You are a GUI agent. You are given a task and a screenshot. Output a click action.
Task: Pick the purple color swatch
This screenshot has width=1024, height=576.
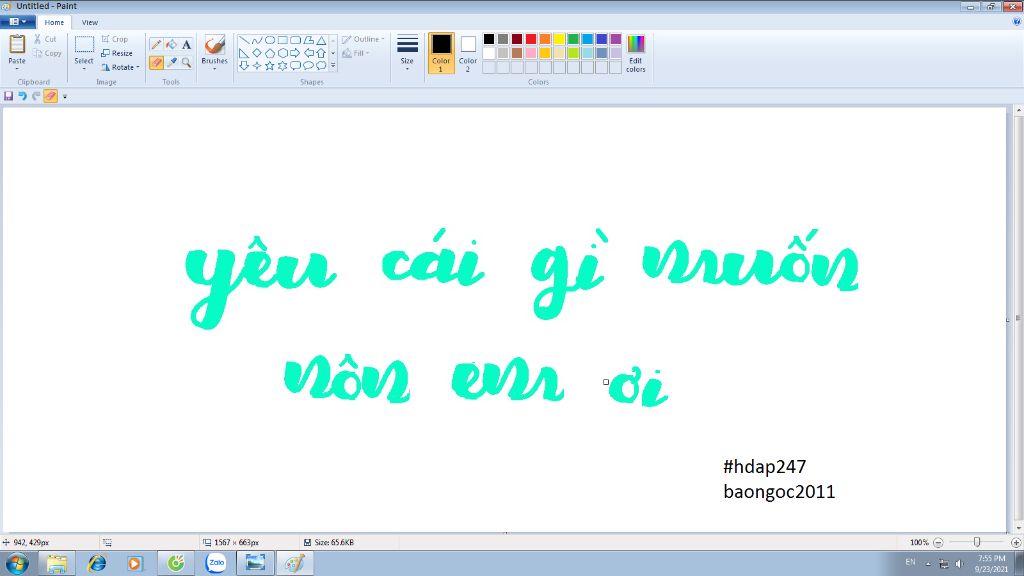coord(615,39)
